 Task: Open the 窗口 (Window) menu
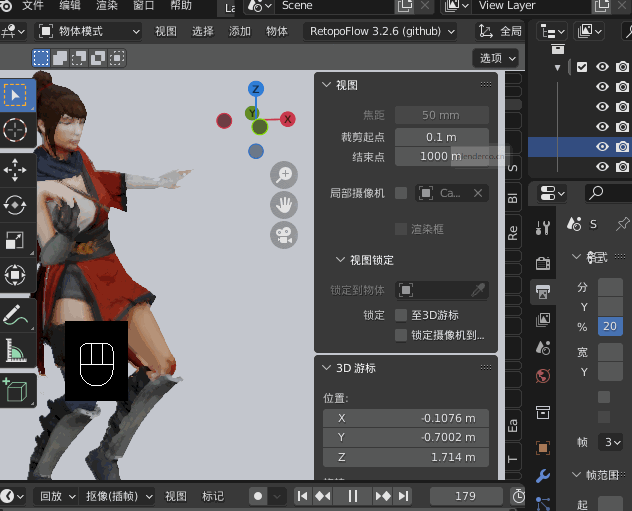(143, 6)
